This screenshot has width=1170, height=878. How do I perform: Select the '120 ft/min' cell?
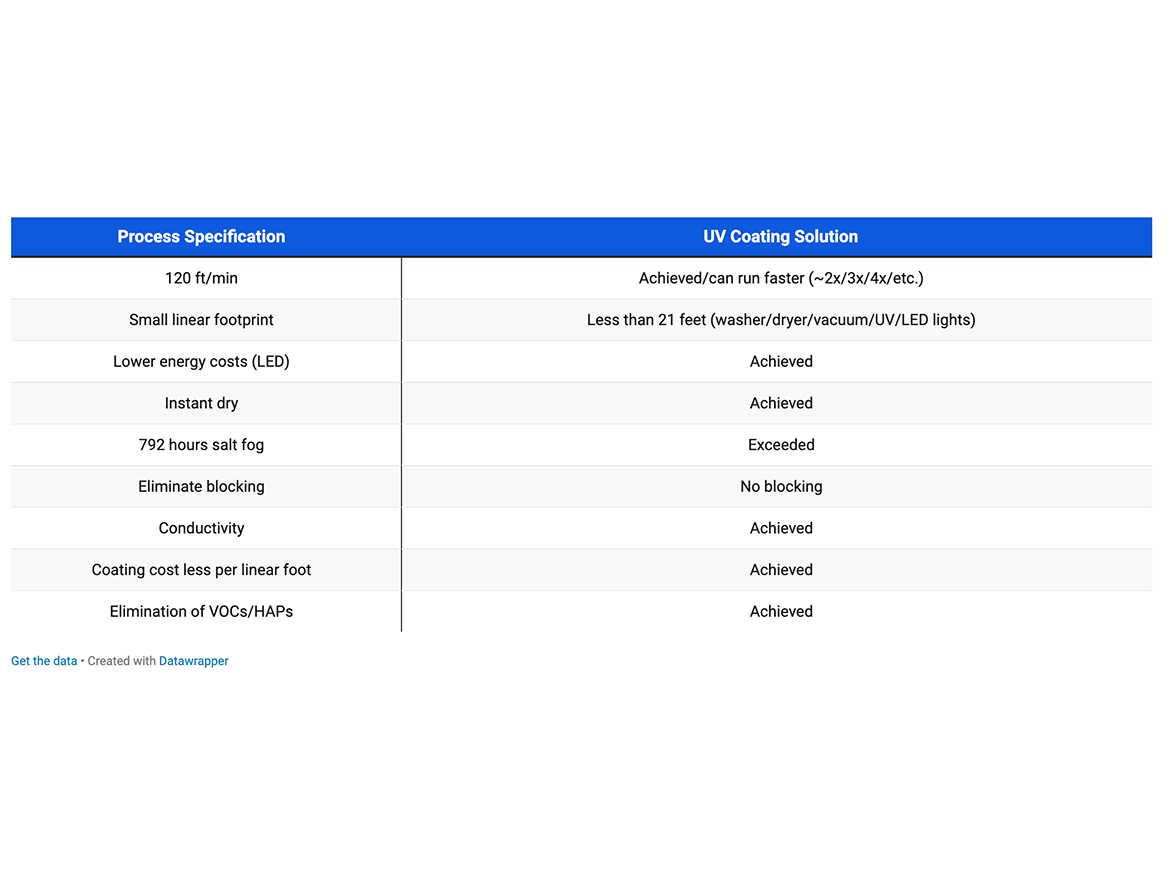coord(201,278)
